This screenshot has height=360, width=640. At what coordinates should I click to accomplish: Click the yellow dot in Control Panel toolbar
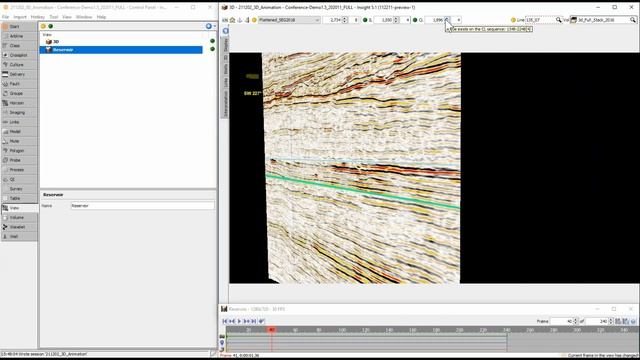click(43, 26)
